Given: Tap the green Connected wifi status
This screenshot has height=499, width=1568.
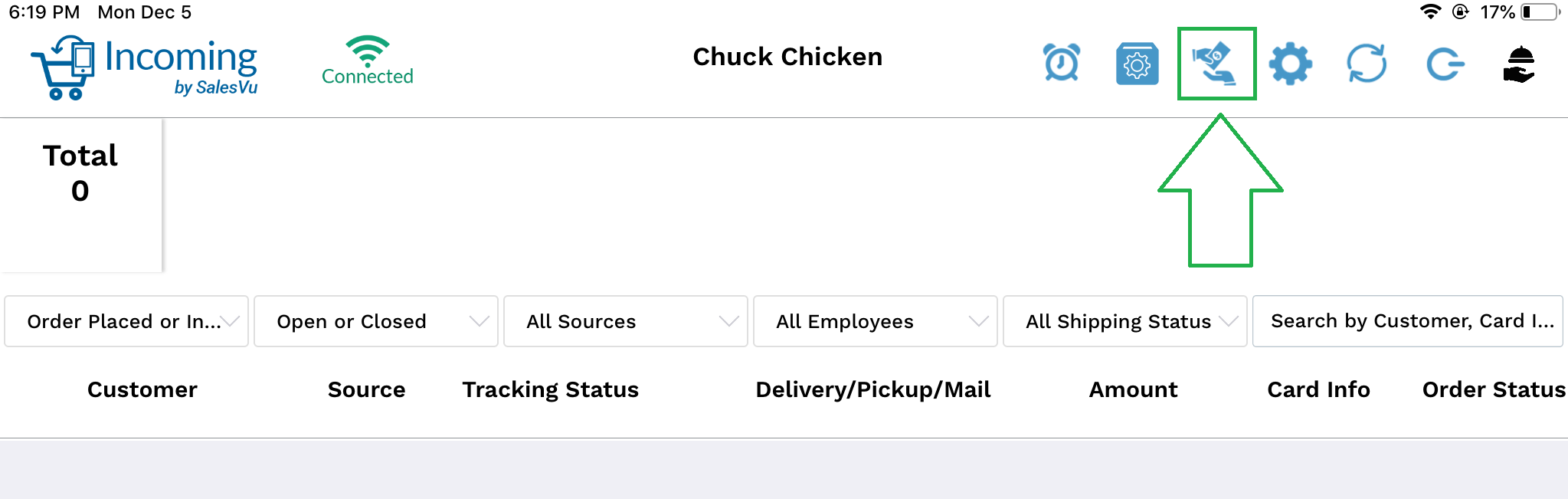Looking at the screenshot, I should pos(368,61).
